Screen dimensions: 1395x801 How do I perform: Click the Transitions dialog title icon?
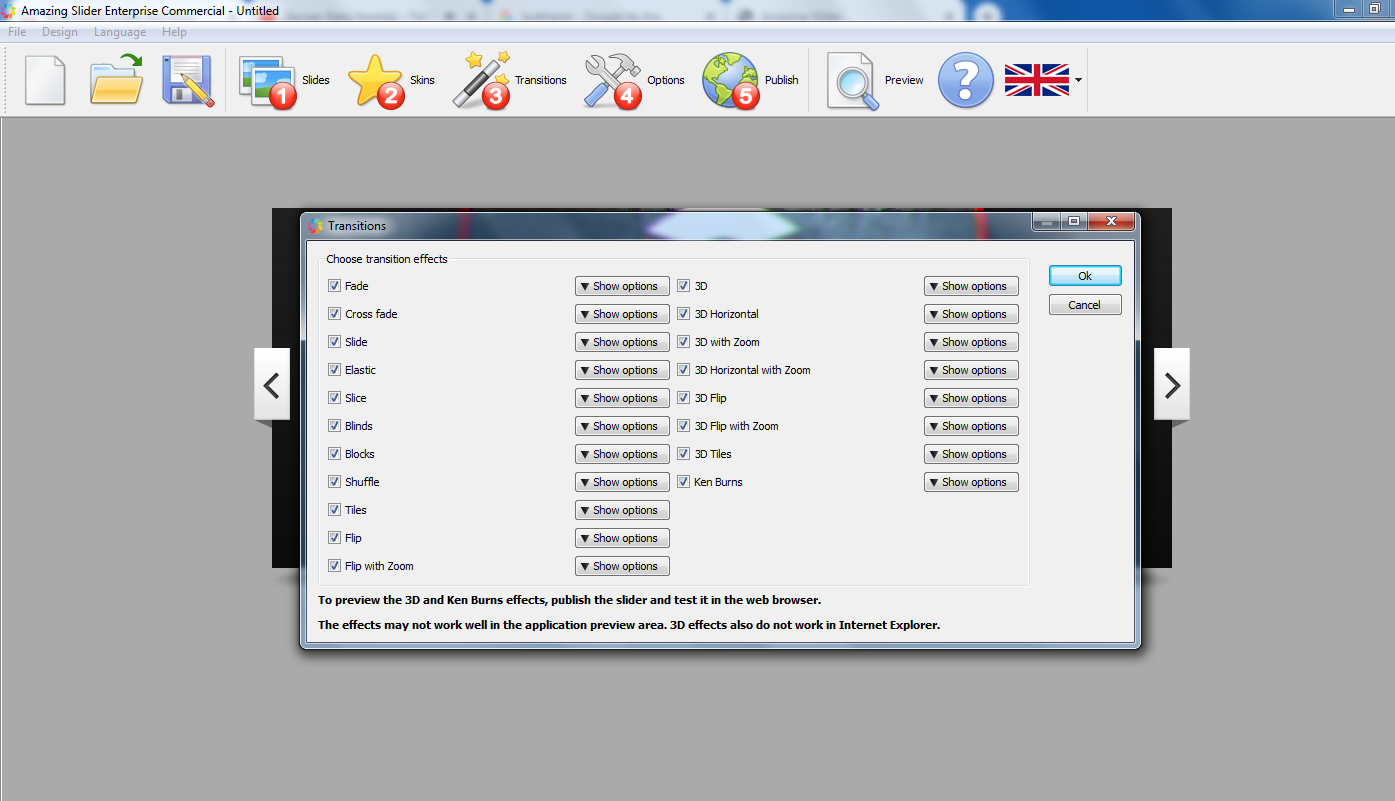coord(316,226)
